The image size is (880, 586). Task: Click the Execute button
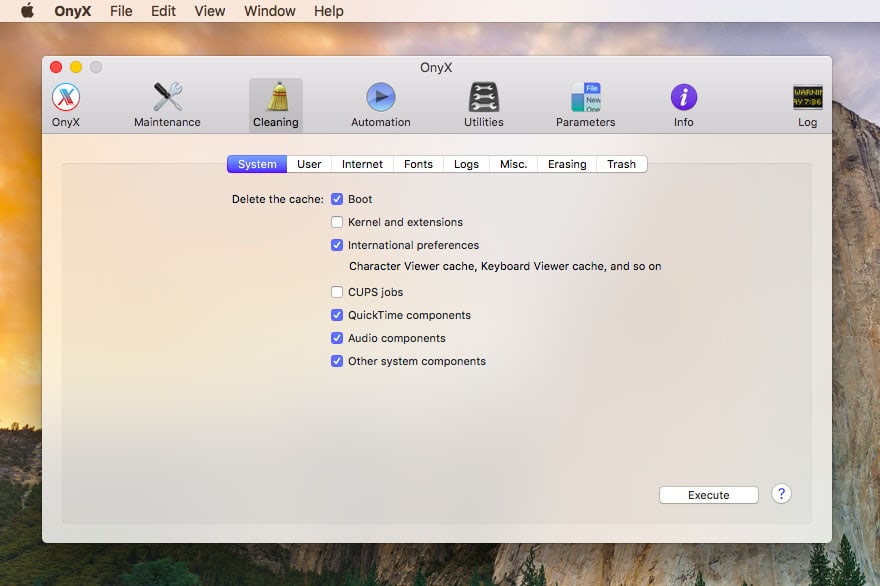(x=708, y=495)
